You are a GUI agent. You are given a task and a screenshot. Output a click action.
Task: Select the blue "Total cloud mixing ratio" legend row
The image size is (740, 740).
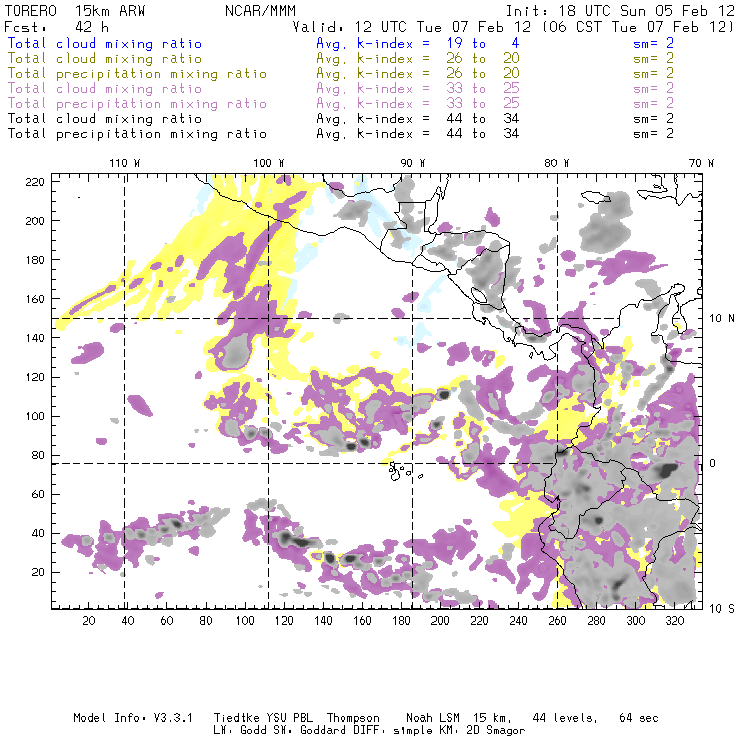click(105, 43)
